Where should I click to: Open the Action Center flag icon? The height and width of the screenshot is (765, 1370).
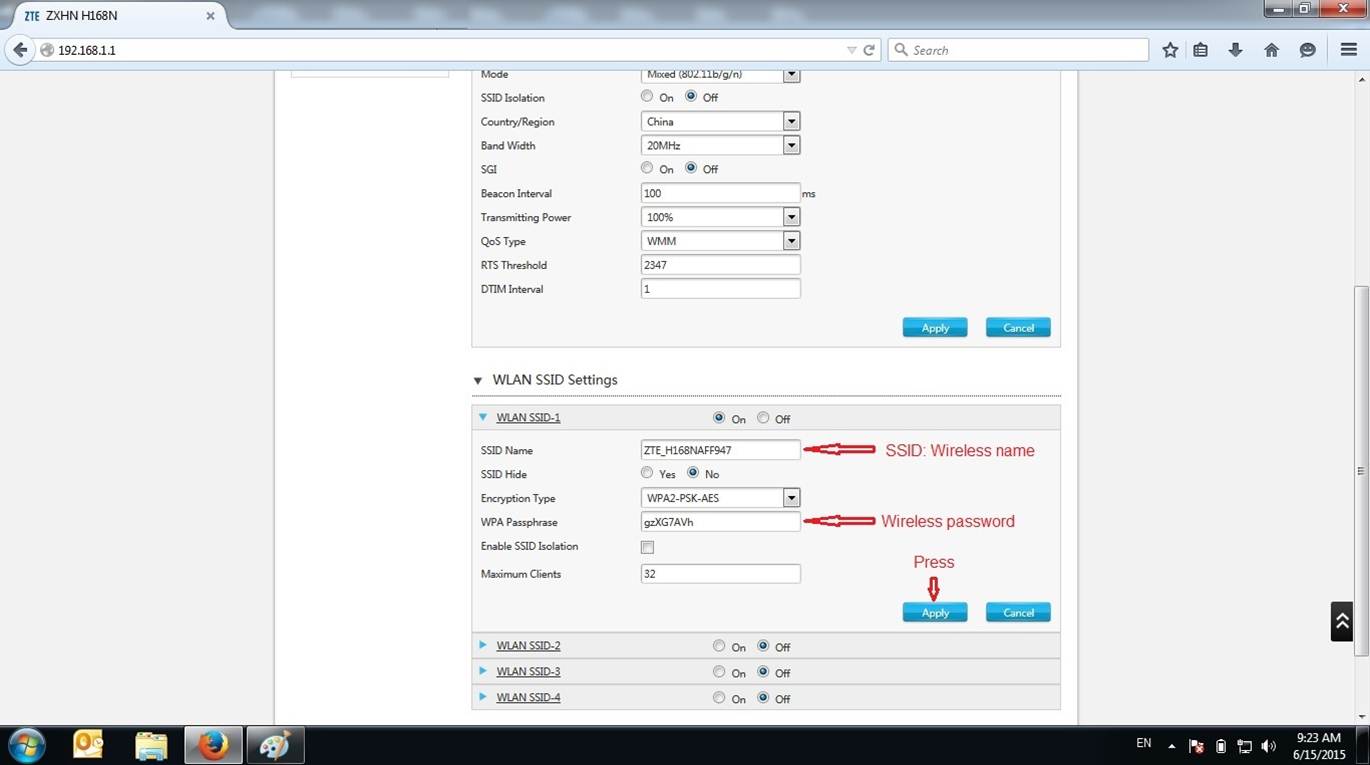(1196, 746)
